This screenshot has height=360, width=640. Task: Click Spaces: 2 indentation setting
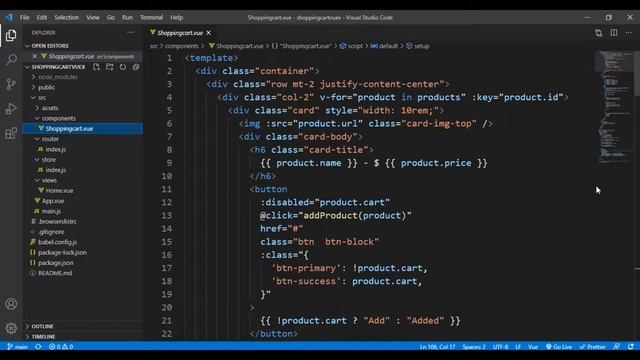pos(474,347)
